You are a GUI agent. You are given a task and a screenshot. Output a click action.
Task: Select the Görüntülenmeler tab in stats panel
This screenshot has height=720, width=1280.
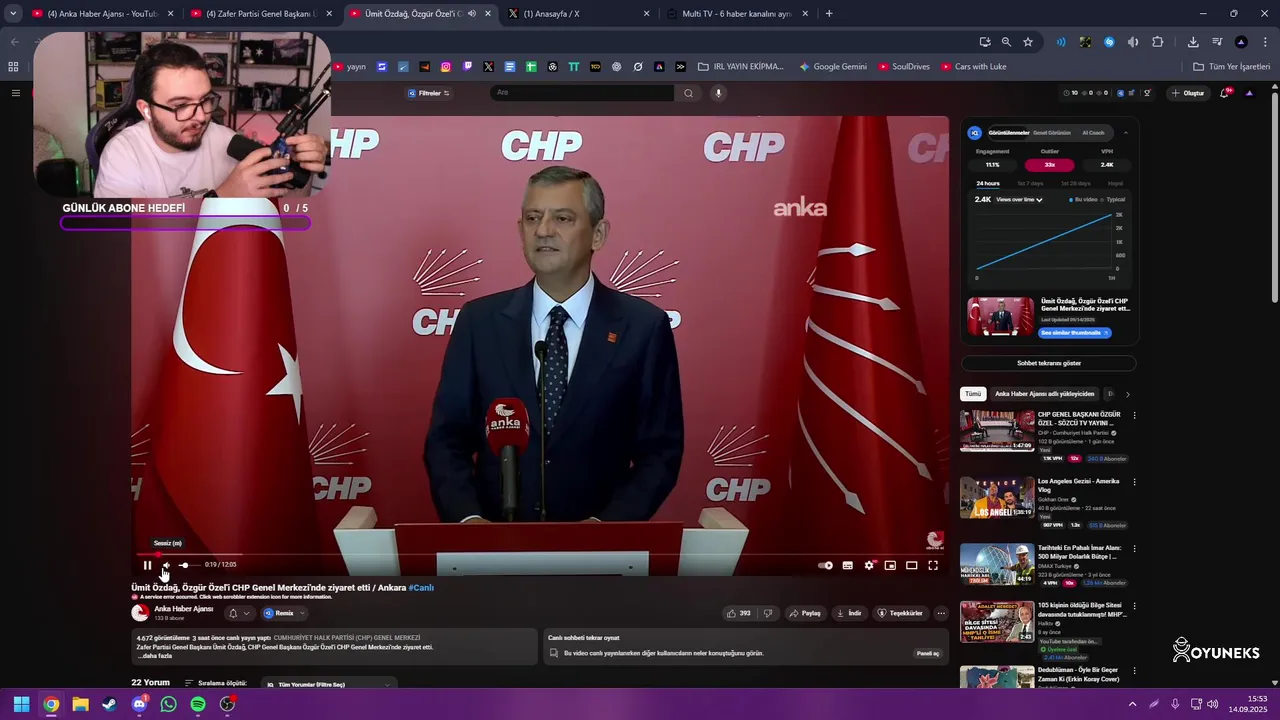[x=1008, y=132]
